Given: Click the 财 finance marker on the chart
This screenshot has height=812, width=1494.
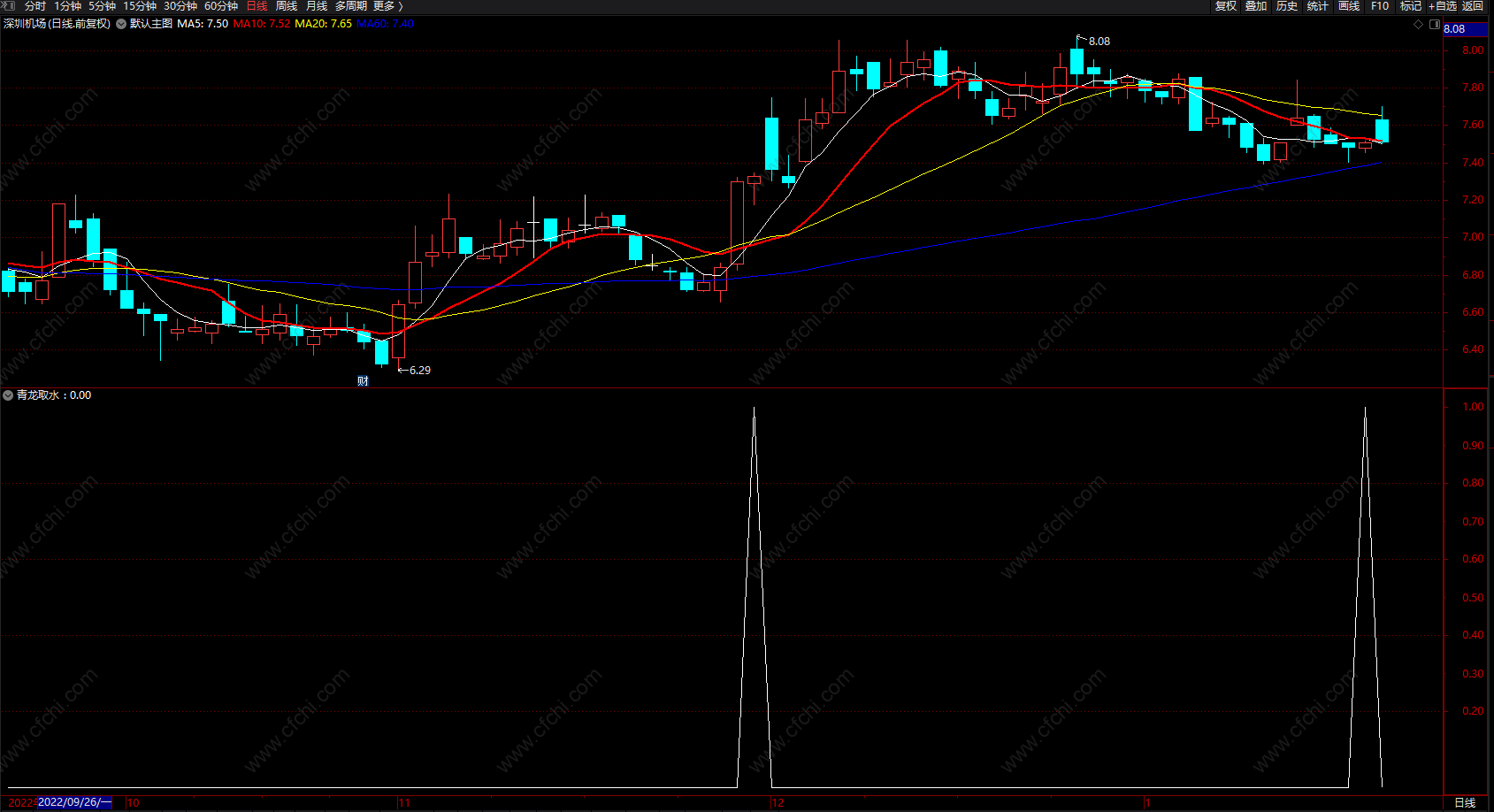Looking at the screenshot, I should tap(363, 381).
